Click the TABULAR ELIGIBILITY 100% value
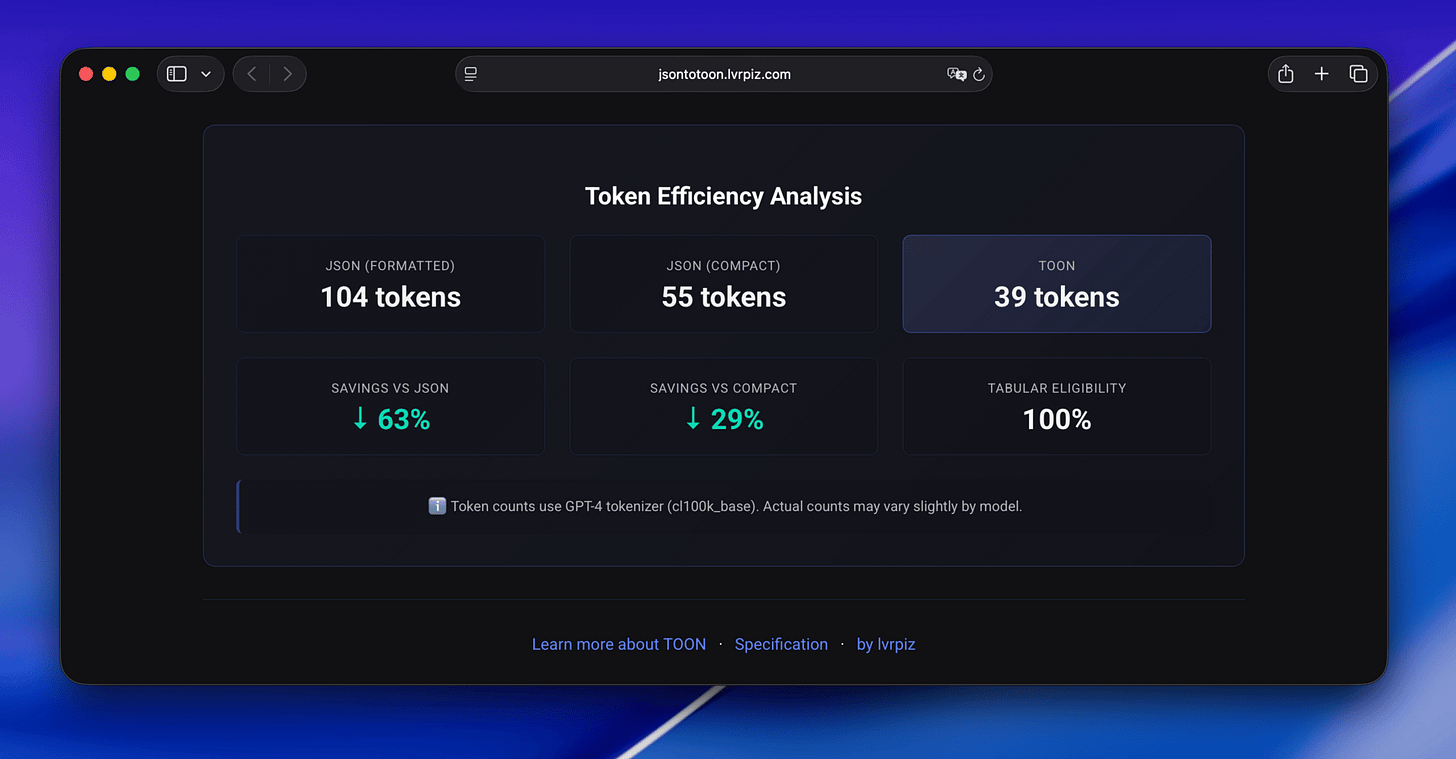 [1057, 420]
